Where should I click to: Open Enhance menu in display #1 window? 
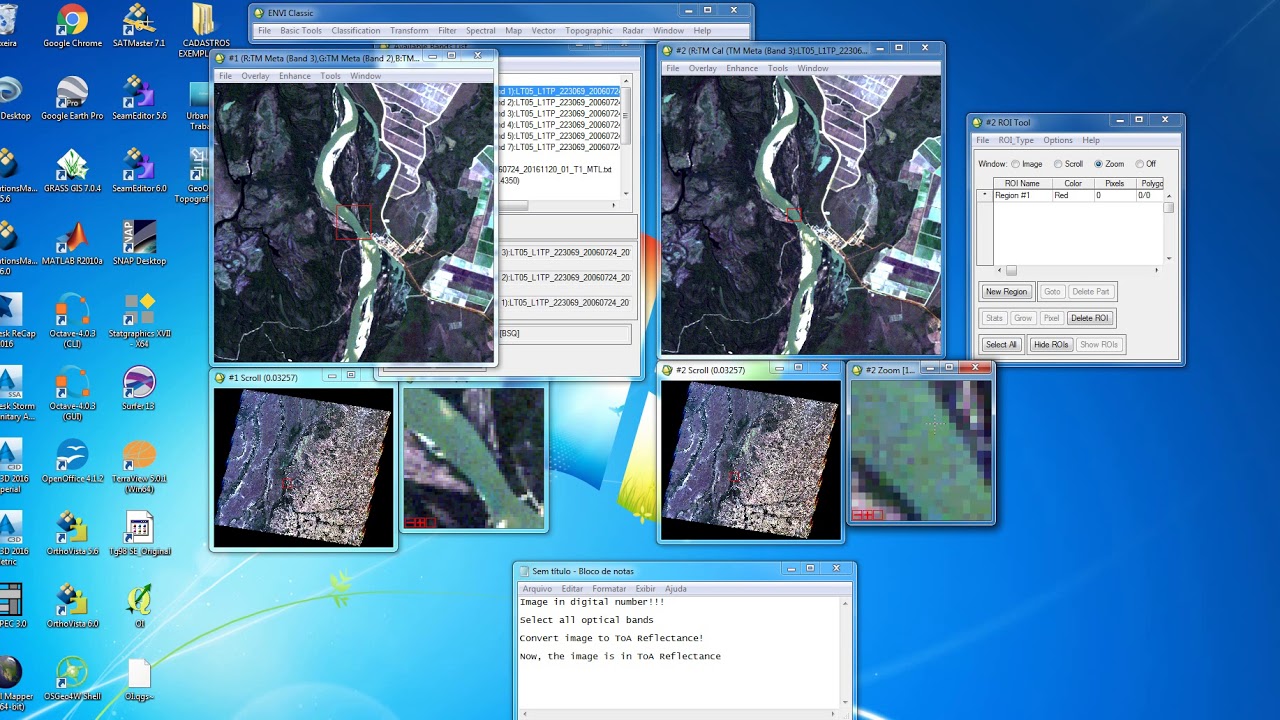pos(294,76)
